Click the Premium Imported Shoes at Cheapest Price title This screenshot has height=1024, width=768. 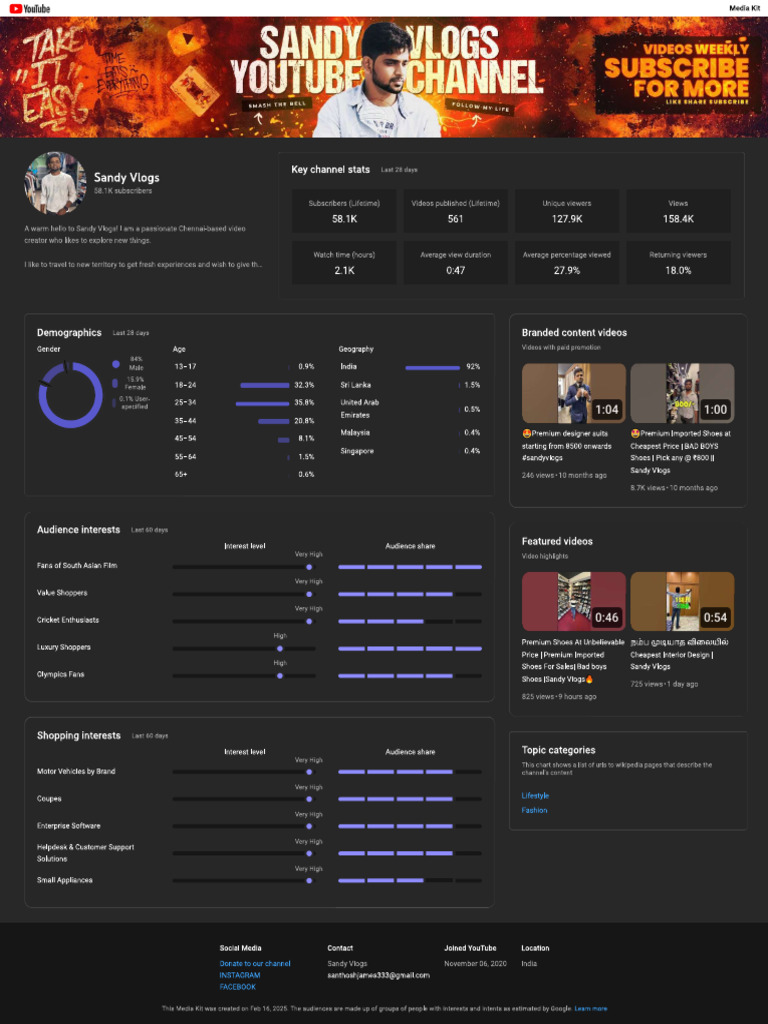(x=680, y=451)
